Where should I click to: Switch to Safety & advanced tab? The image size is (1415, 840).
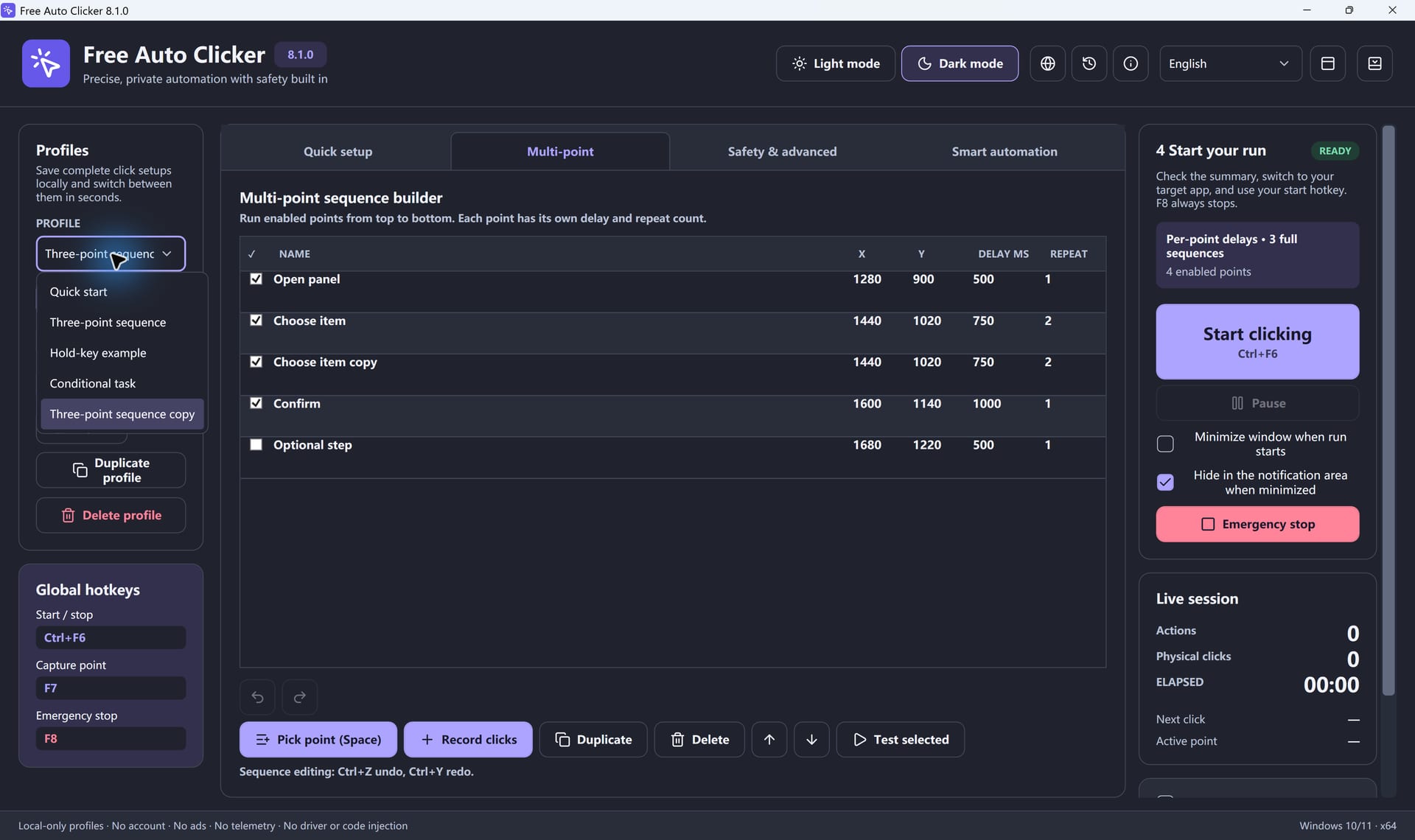coord(782,151)
